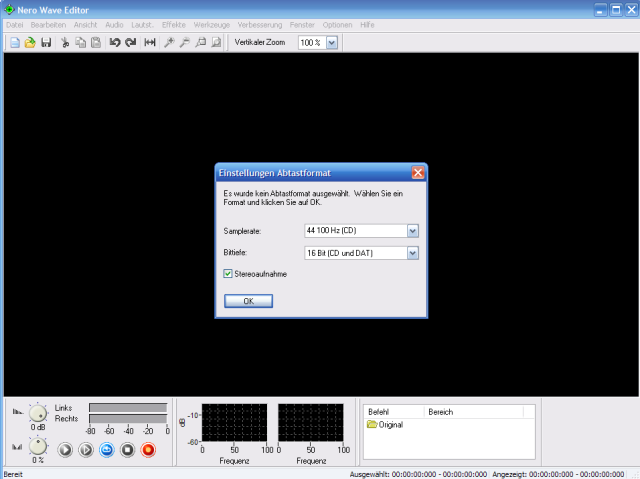Open the Lautst. menu
Screen dimensions: 640x479
point(142,25)
